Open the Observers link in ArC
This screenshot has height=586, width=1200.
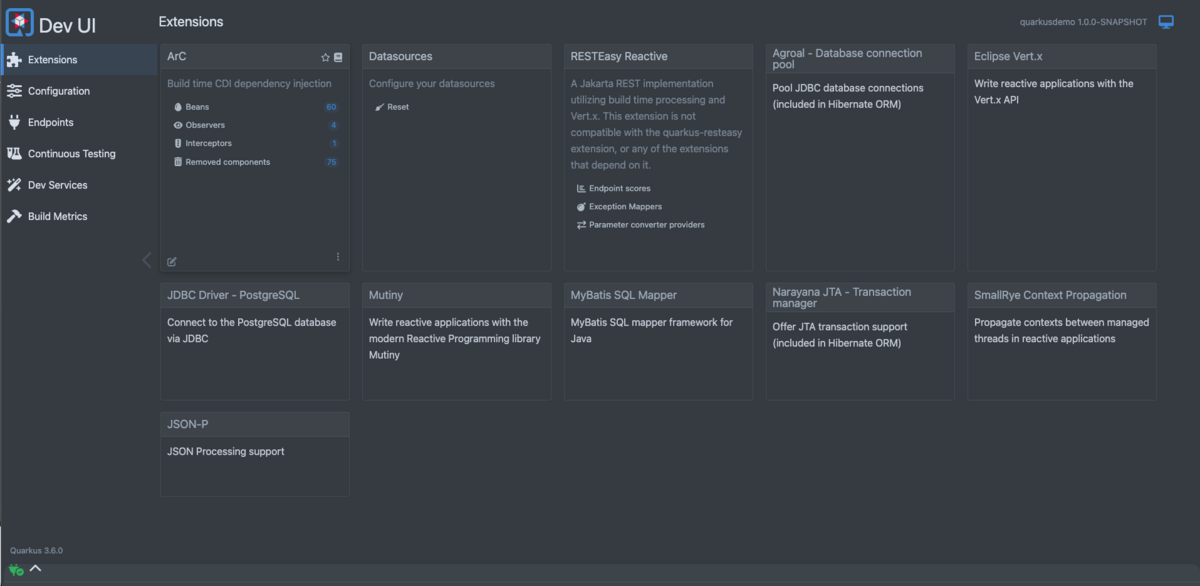pos(205,125)
